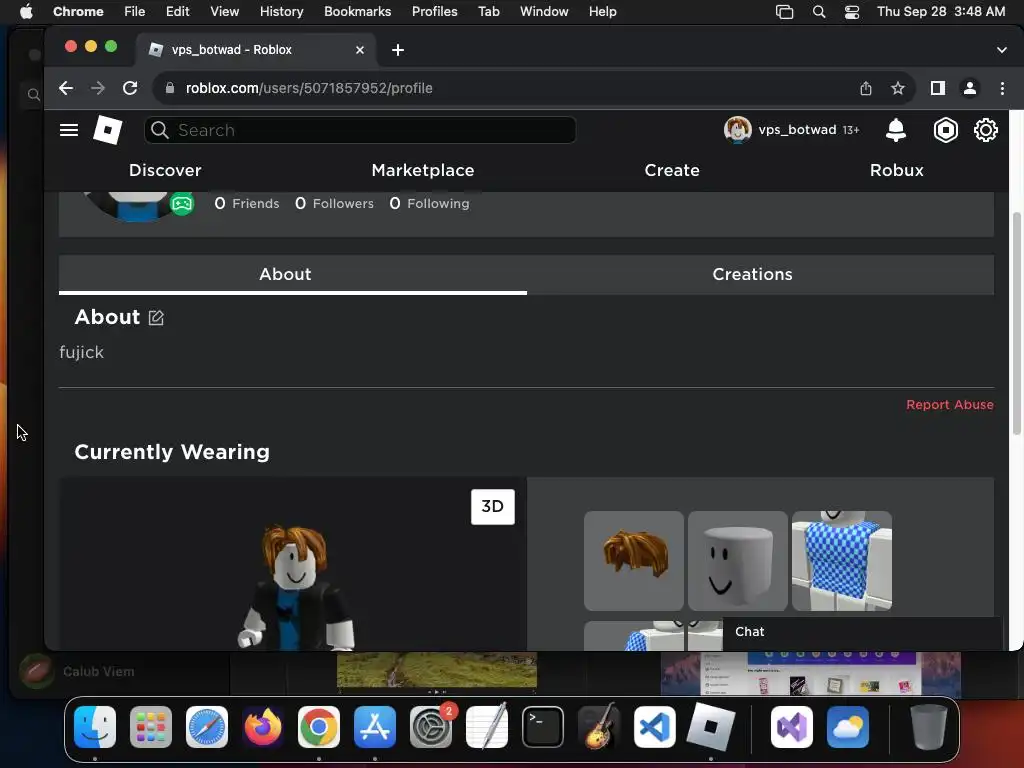The width and height of the screenshot is (1024, 768).
Task: View the 0 Friends list
Action: pyautogui.click(x=247, y=204)
